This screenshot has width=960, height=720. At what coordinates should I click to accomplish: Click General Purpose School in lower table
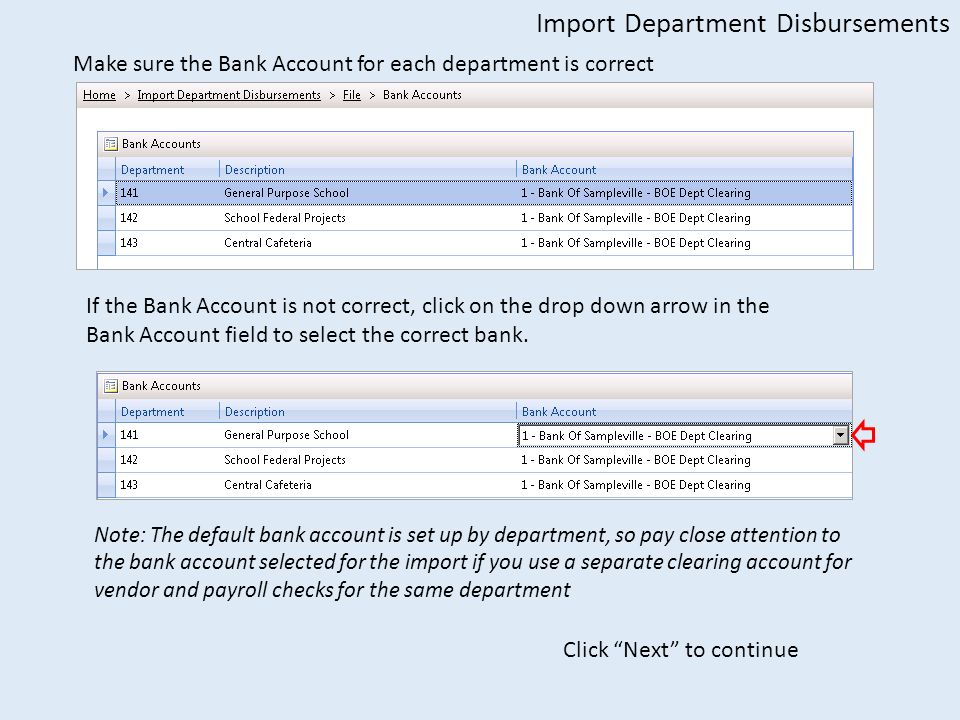click(287, 435)
